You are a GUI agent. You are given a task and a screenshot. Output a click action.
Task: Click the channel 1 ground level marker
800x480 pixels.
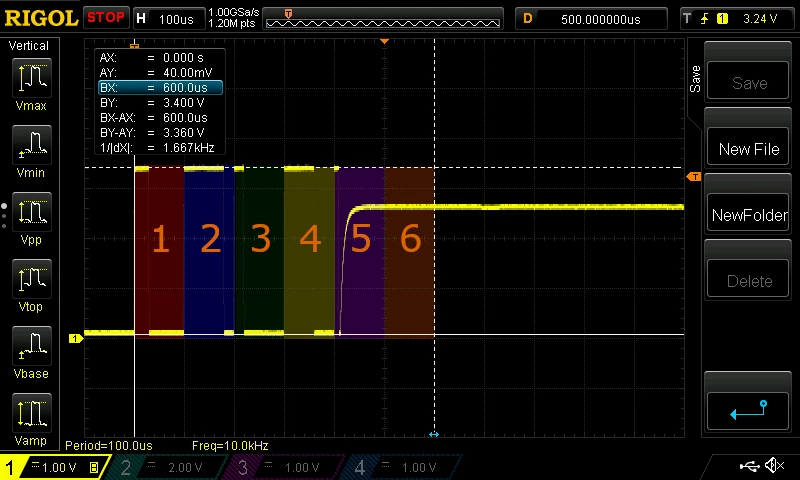tap(76, 338)
